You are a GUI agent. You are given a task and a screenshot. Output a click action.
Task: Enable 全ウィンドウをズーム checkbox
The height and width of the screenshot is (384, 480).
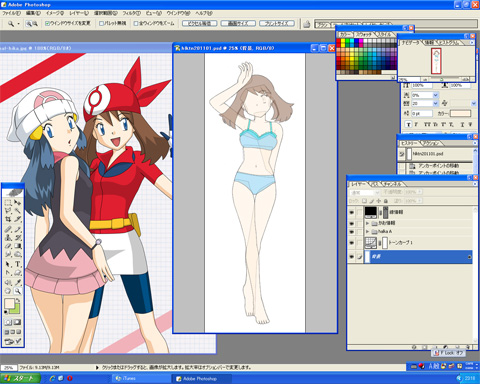136,23
